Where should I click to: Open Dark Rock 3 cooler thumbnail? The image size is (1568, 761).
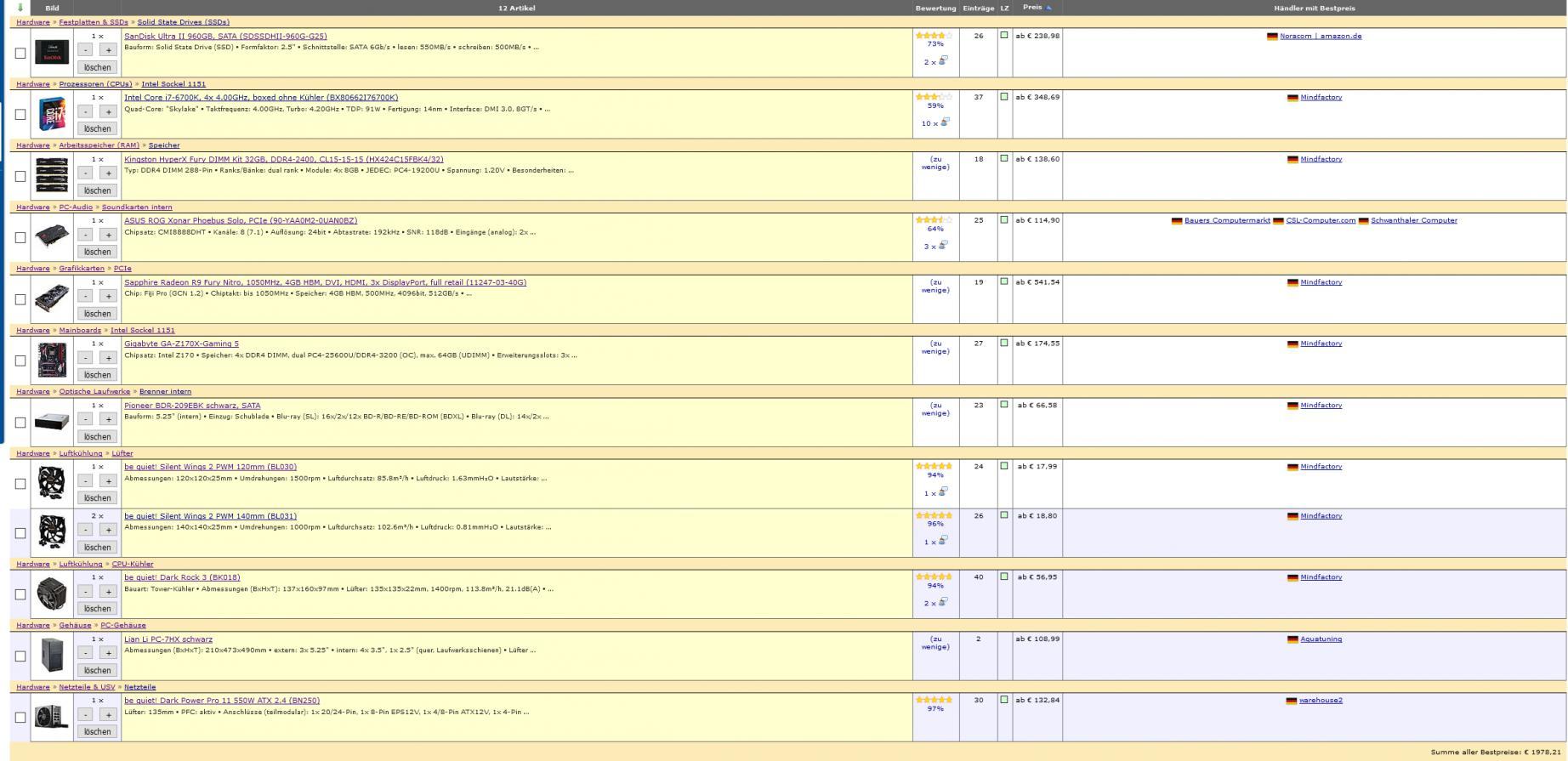[x=52, y=593]
